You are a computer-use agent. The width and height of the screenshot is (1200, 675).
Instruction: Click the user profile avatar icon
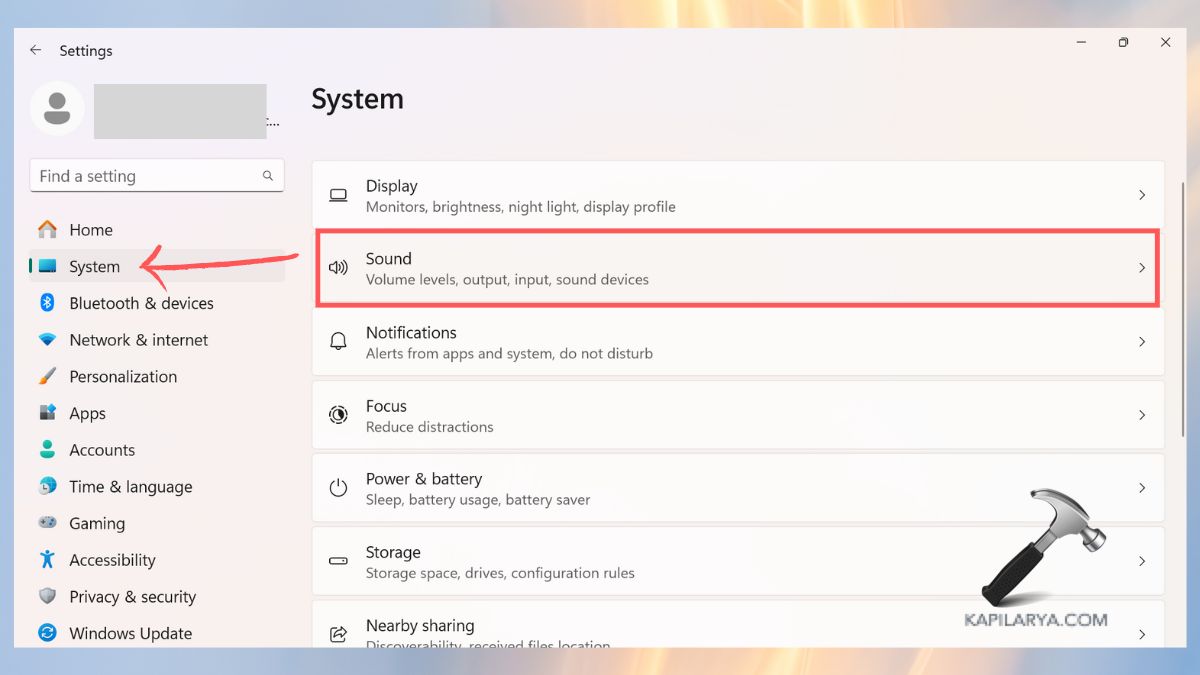[57, 108]
